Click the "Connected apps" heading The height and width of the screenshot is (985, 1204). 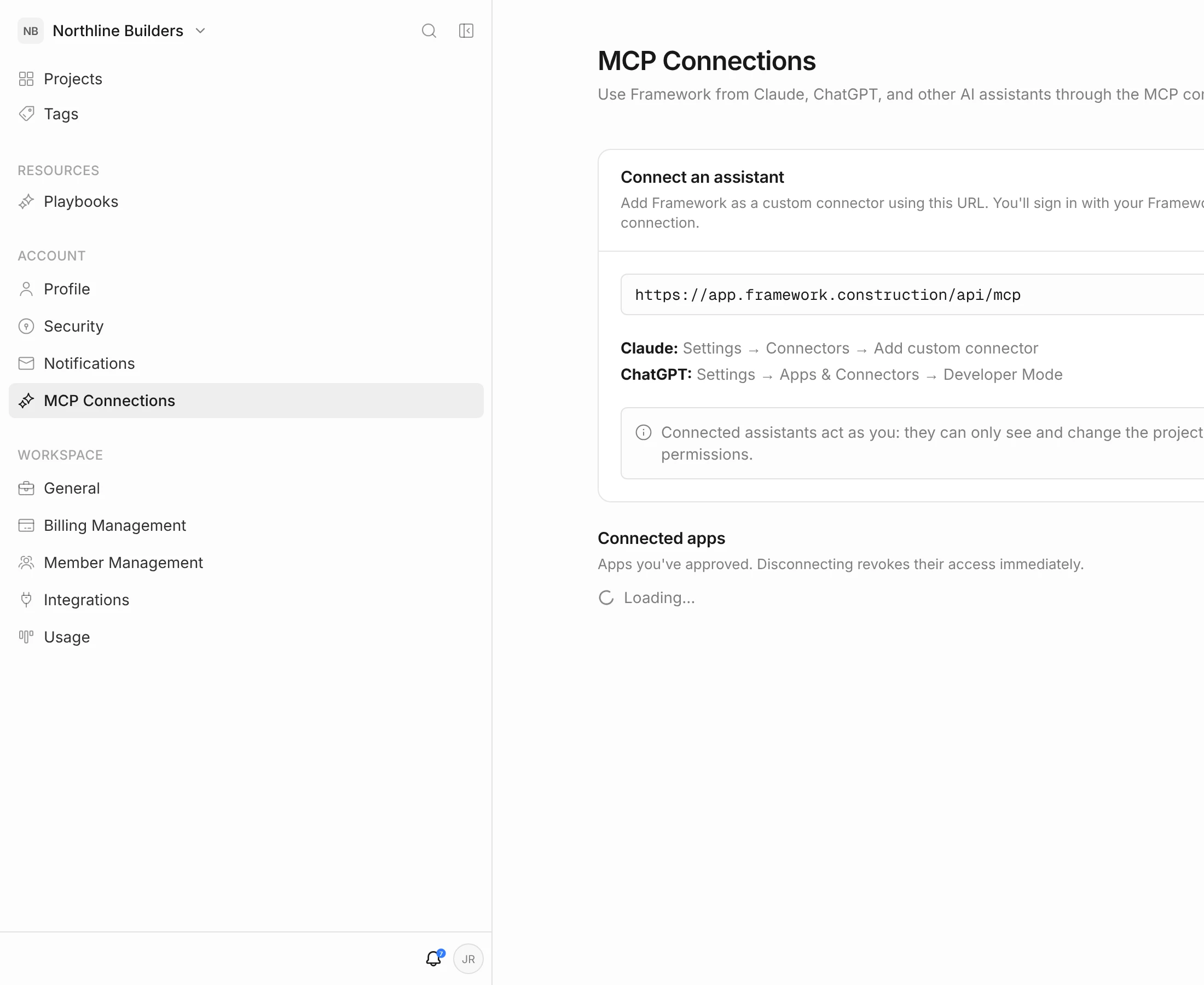pyautogui.click(x=661, y=538)
